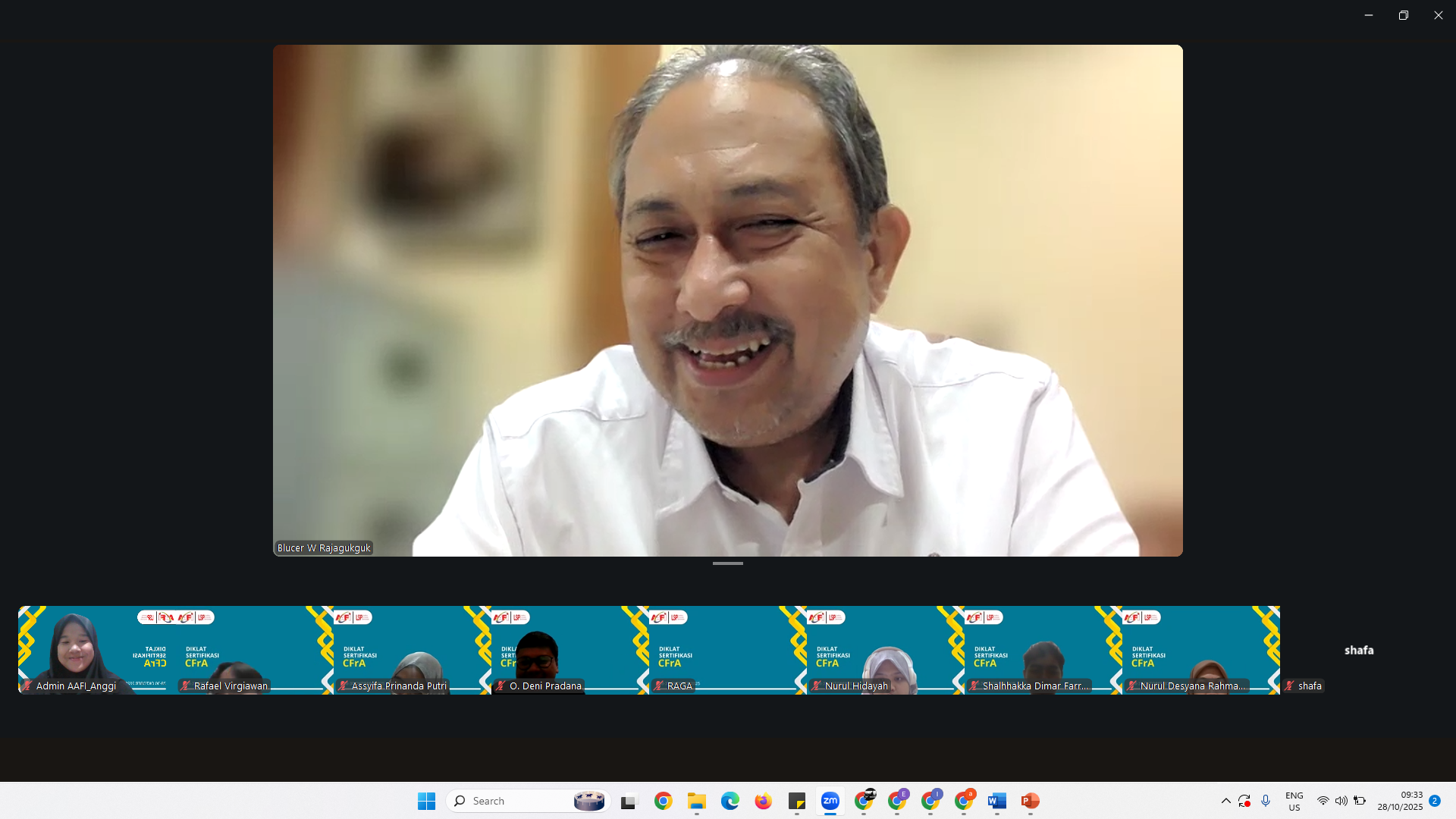Open the Zoom app in taskbar
Image resolution: width=1456 pixels, height=819 pixels.
[830, 801]
